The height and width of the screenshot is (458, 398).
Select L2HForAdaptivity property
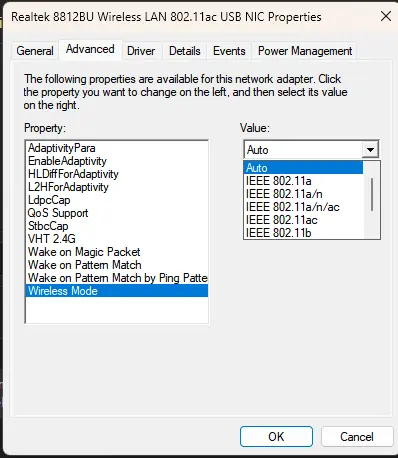click(117, 187)
